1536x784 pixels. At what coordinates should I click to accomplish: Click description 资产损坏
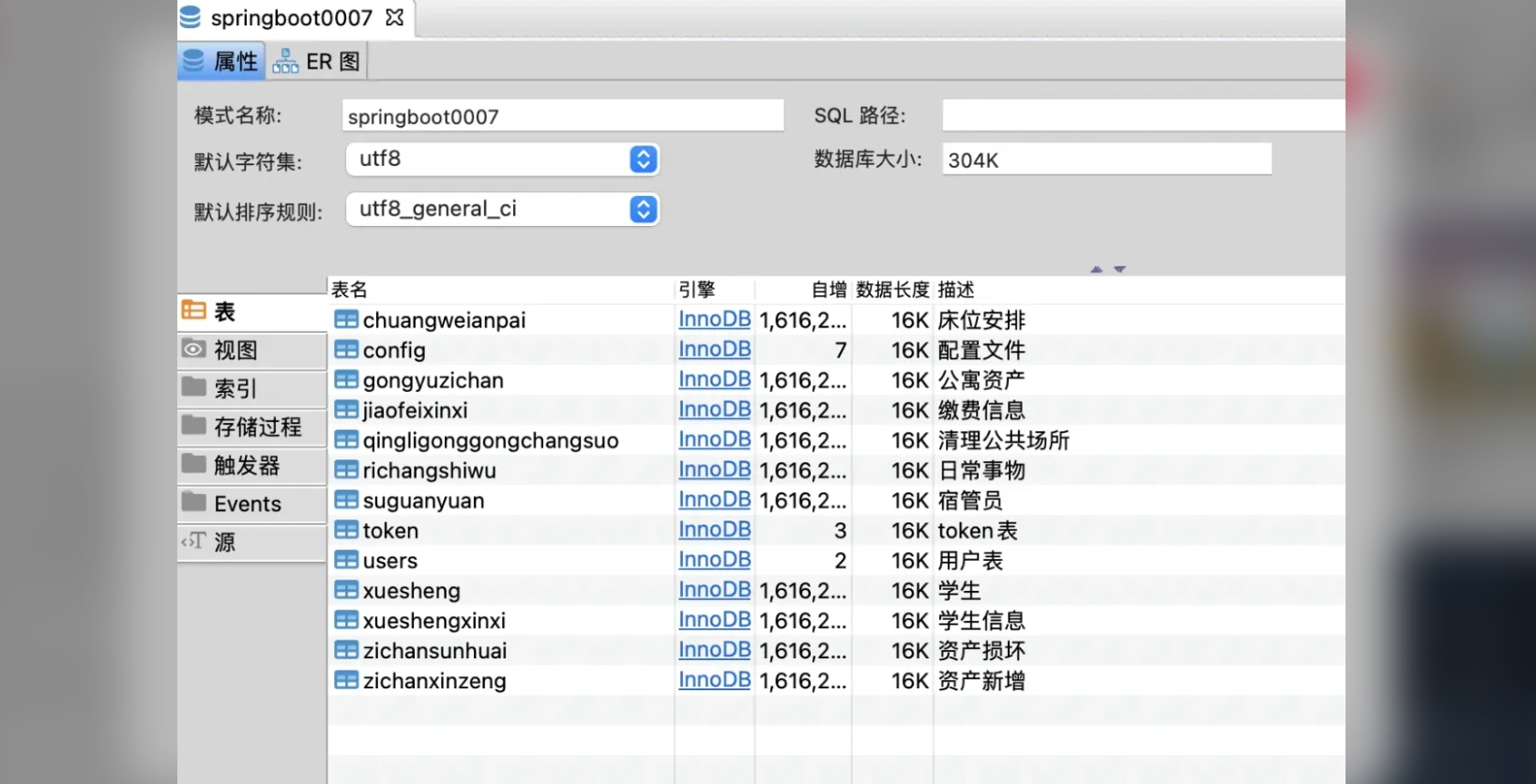981,650
